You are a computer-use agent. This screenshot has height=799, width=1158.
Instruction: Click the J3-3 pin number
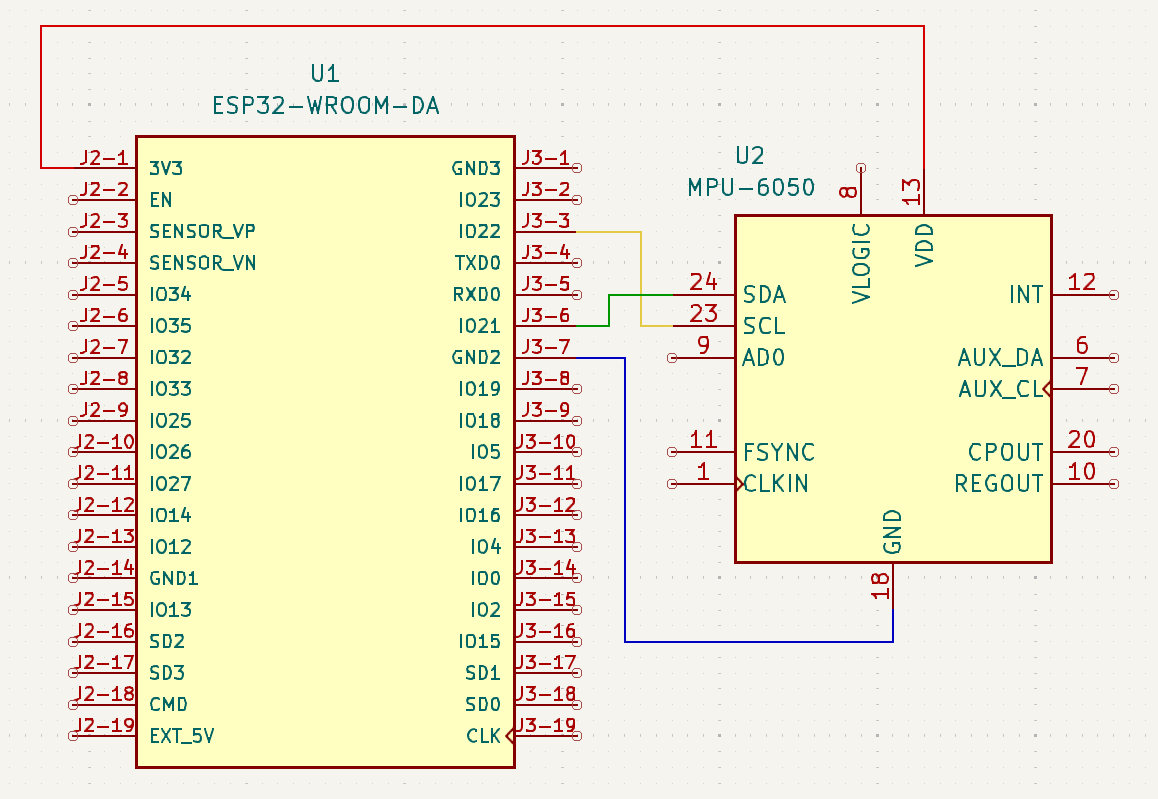point(546,221)
